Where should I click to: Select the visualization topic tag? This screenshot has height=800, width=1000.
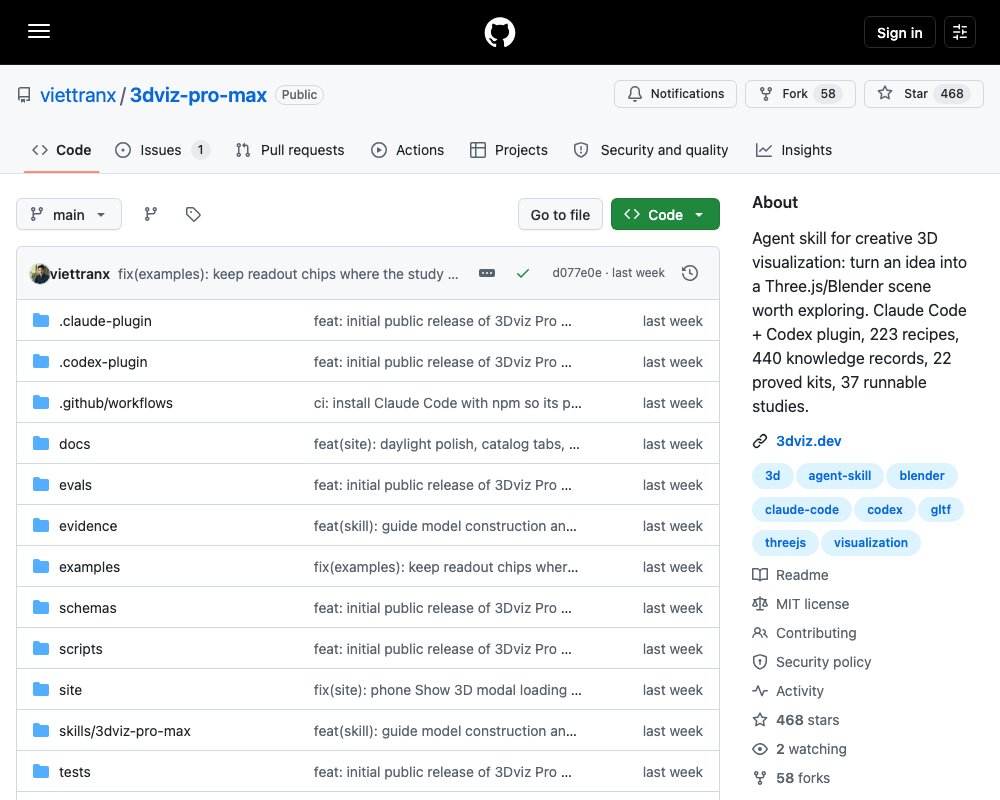(x=871, y=542)
